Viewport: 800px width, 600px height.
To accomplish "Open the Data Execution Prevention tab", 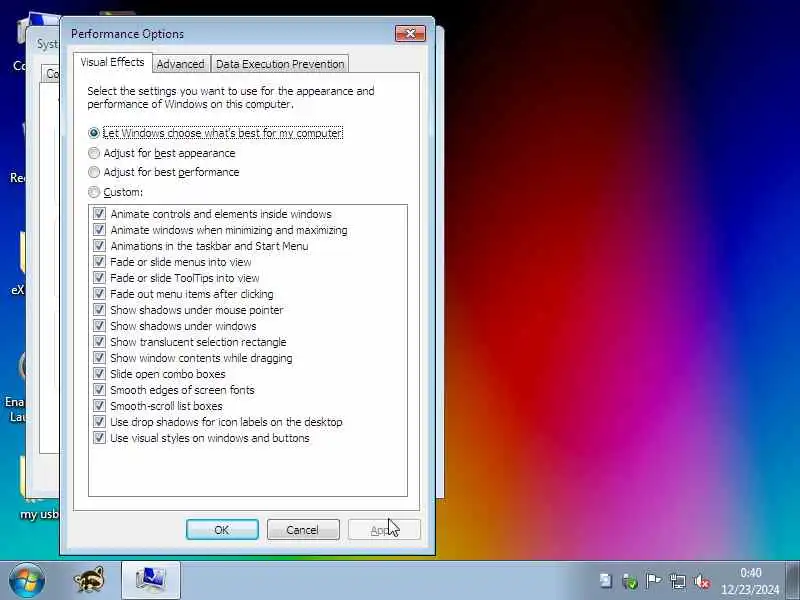I will click(x=280, y=64).
